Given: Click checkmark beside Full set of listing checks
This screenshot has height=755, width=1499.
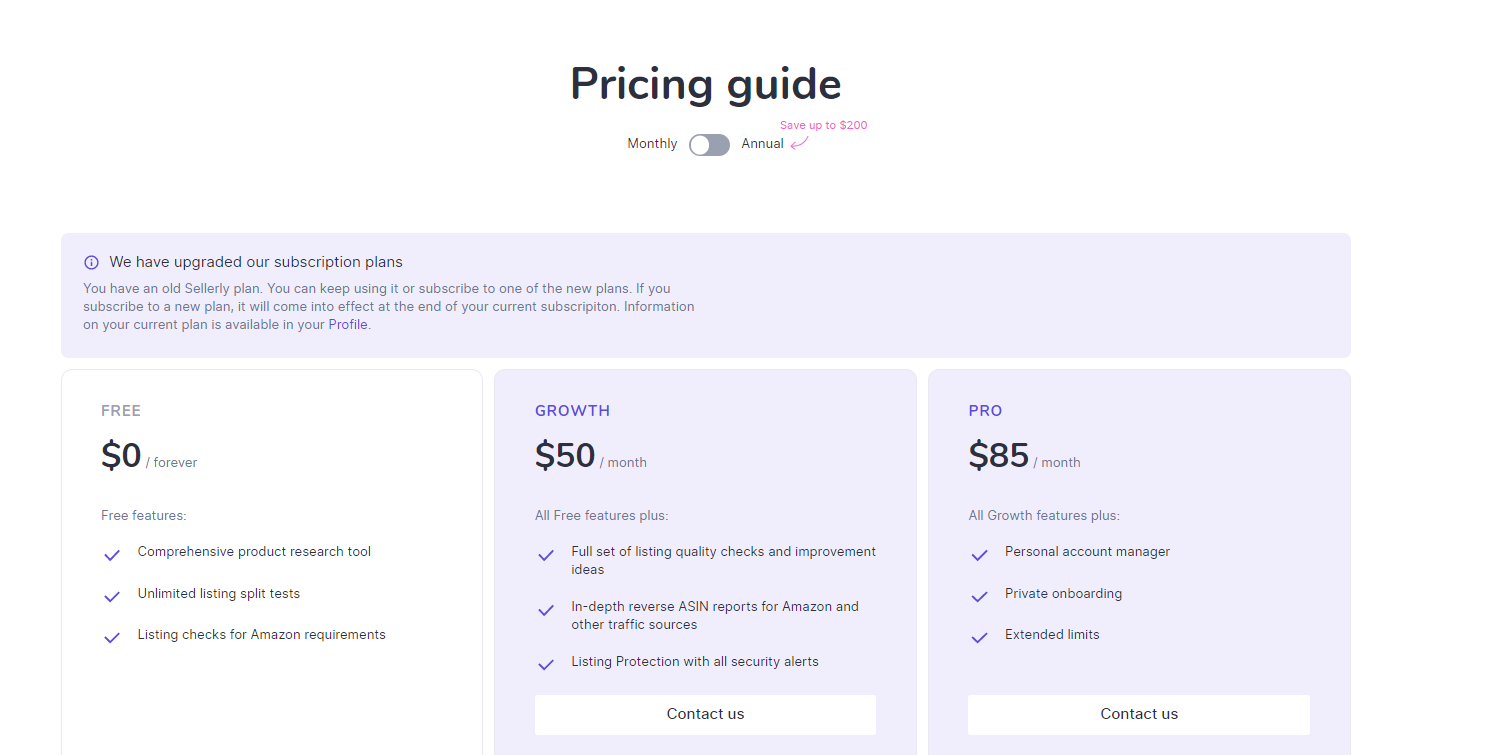Looking at the screenshot, I should coord(546,555).
